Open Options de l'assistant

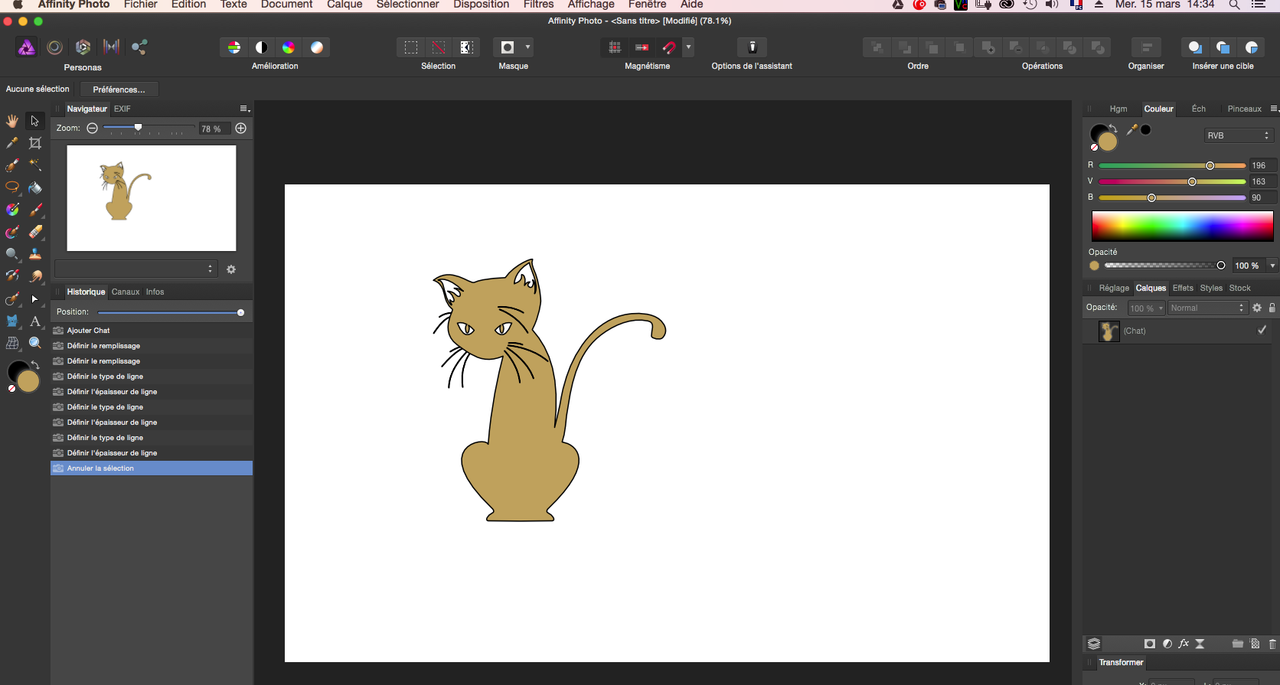(752, 47)
